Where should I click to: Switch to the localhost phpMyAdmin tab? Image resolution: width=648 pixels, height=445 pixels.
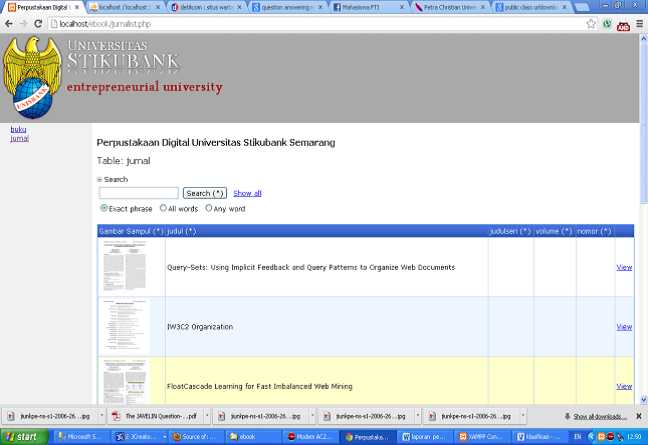pos(118,6)
